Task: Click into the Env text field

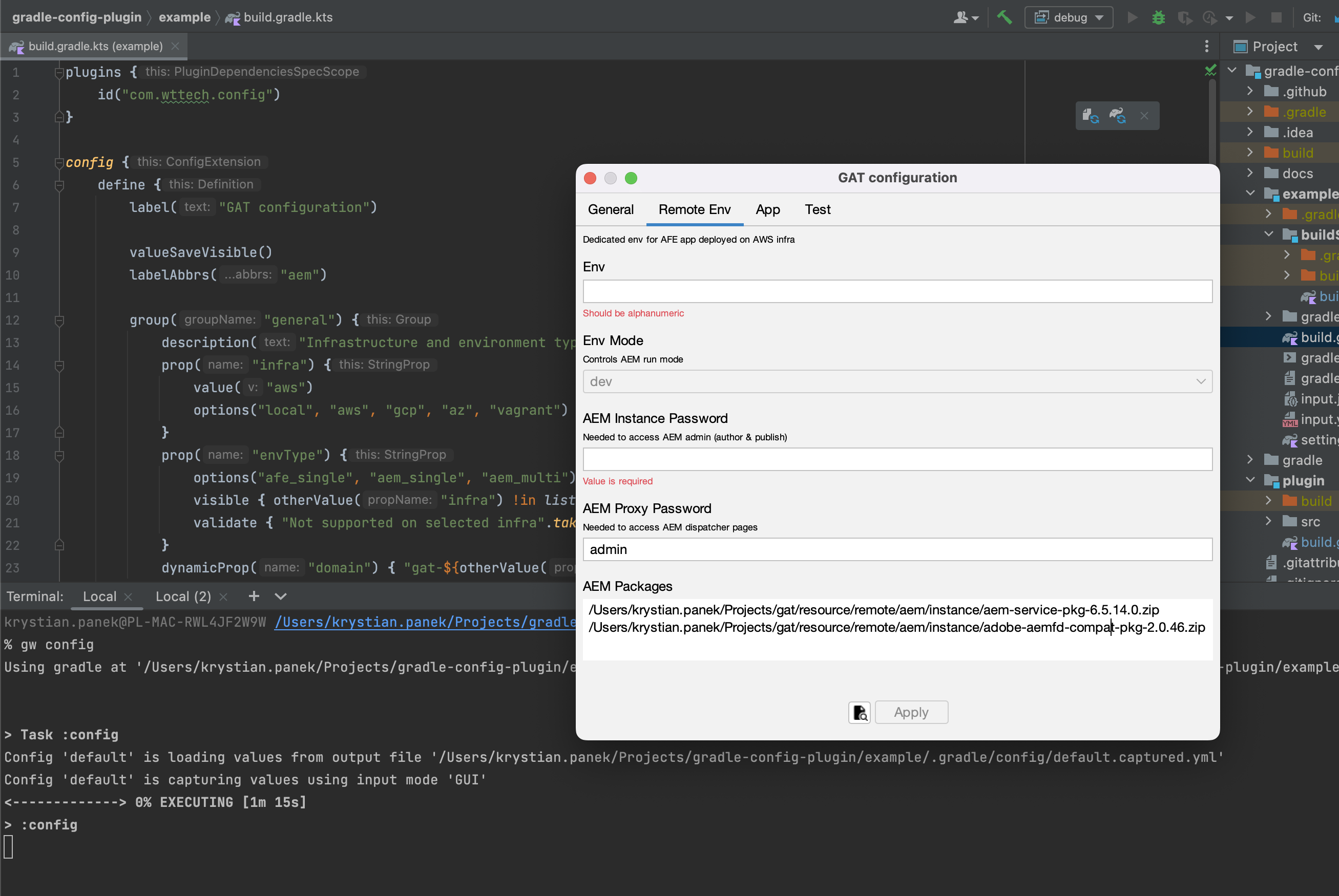Action: coord(896,291)
